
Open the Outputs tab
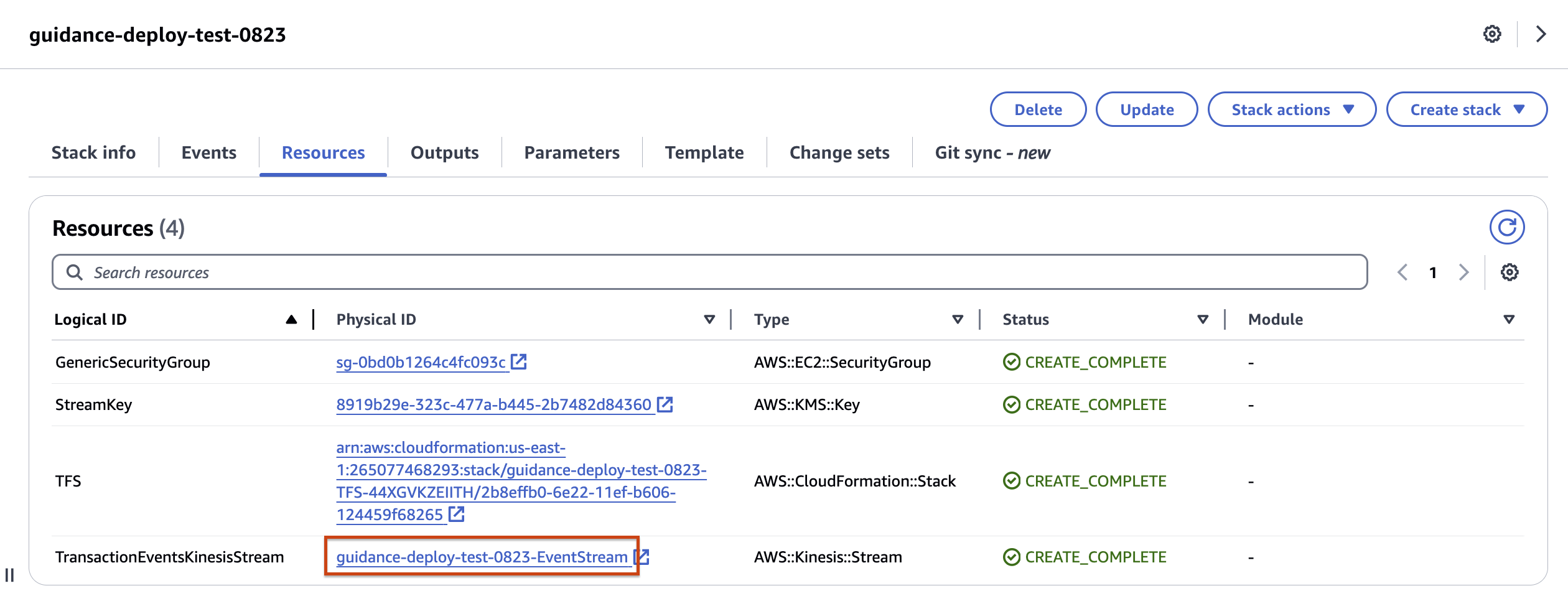tap(444, 152)
